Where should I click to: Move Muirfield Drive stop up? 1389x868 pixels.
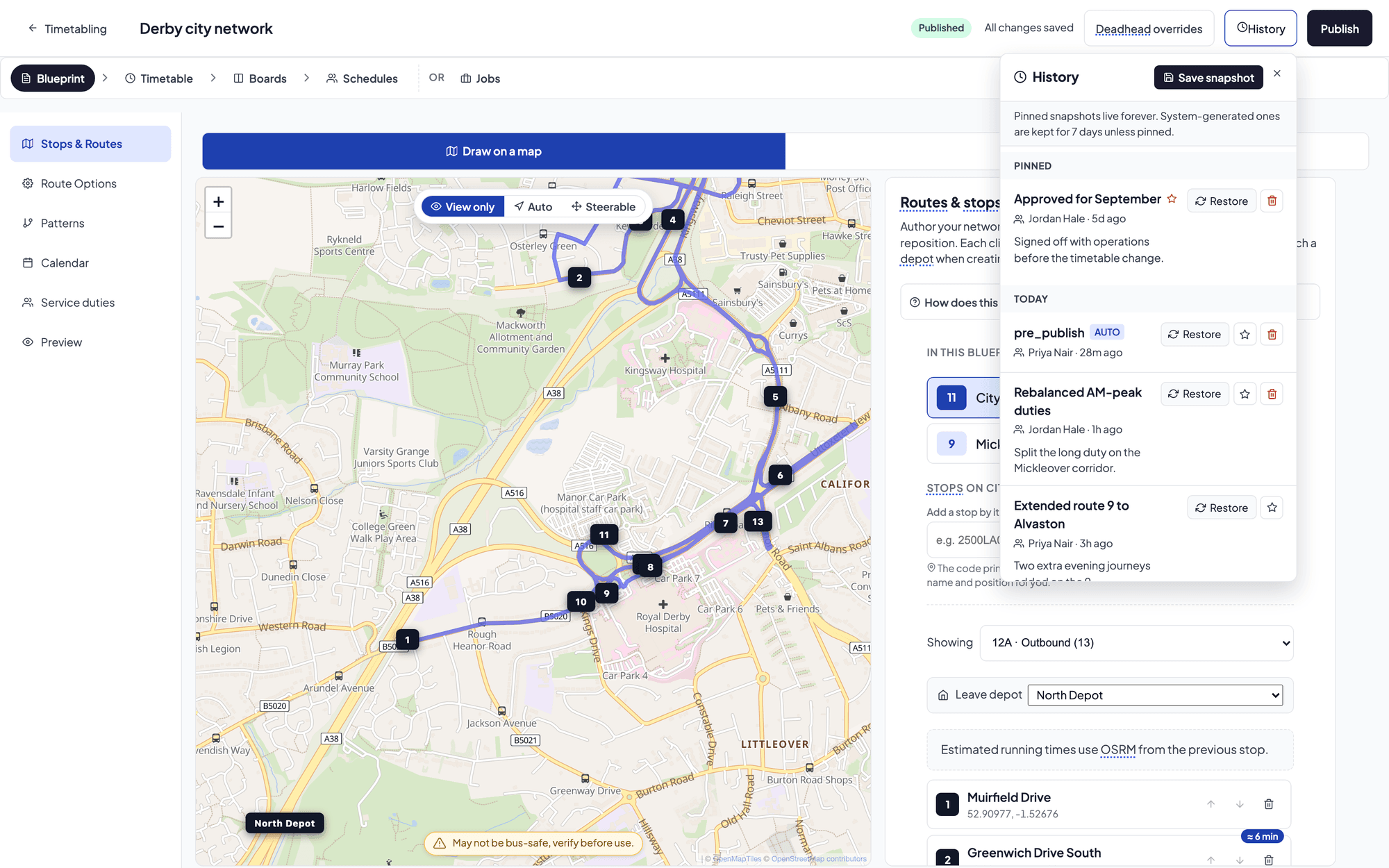tap(1211, 804)
